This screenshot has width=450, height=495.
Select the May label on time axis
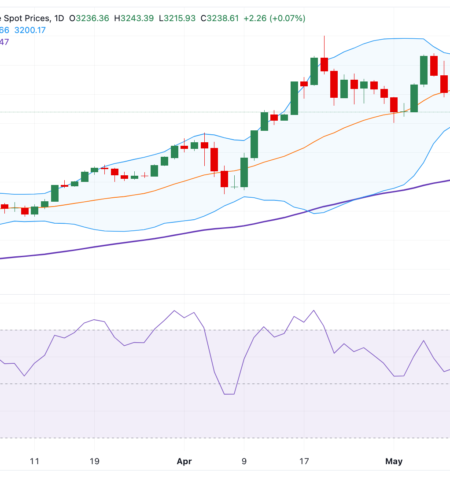tap(394, 462)
